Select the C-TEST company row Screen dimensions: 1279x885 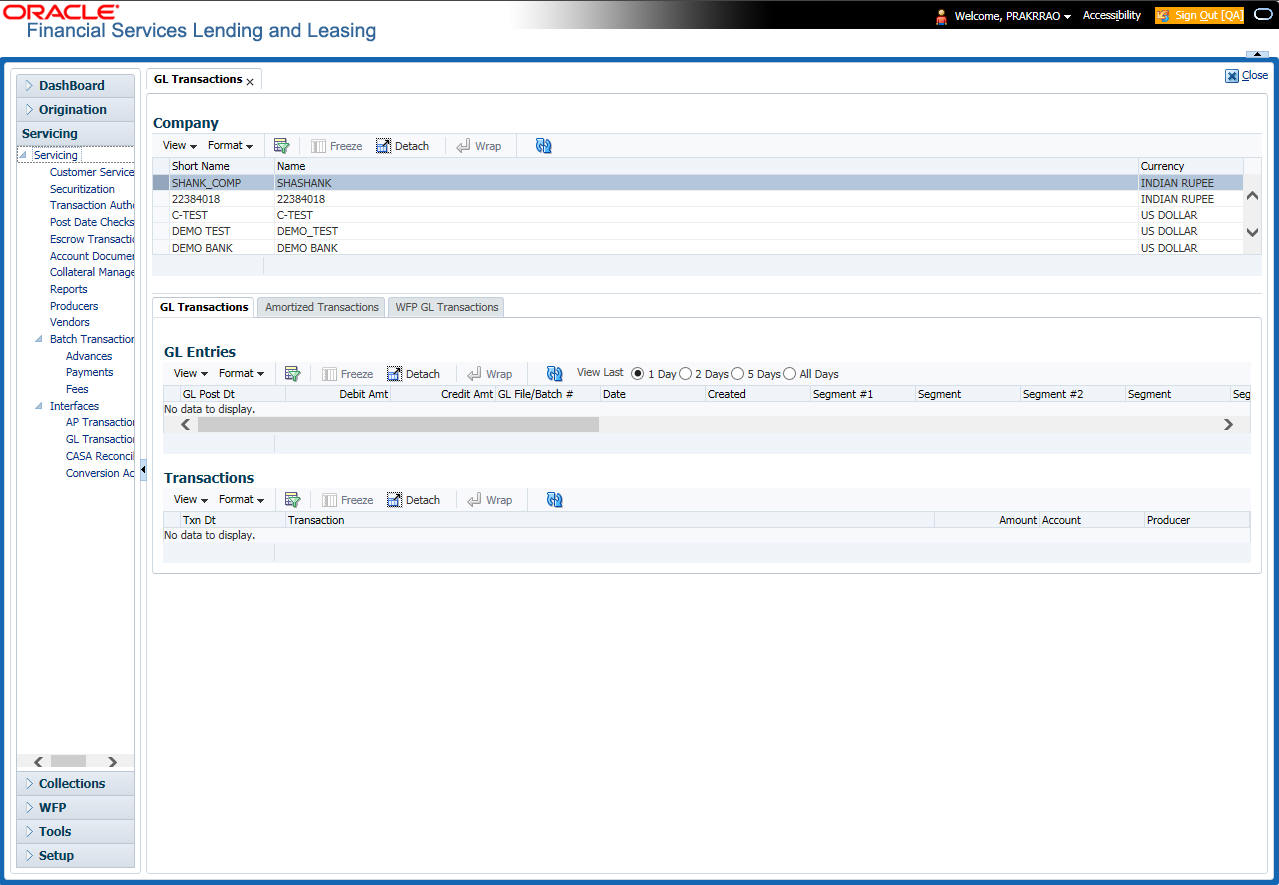[x=697, y=215]
